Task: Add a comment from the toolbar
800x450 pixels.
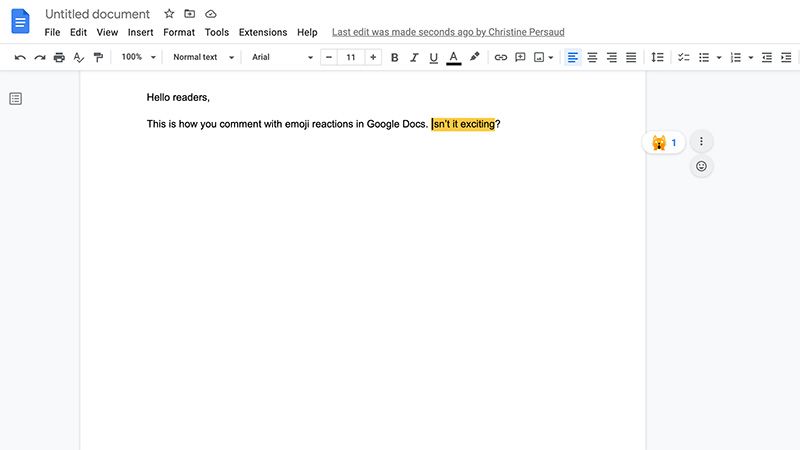Action: click(x=520, y=57)
